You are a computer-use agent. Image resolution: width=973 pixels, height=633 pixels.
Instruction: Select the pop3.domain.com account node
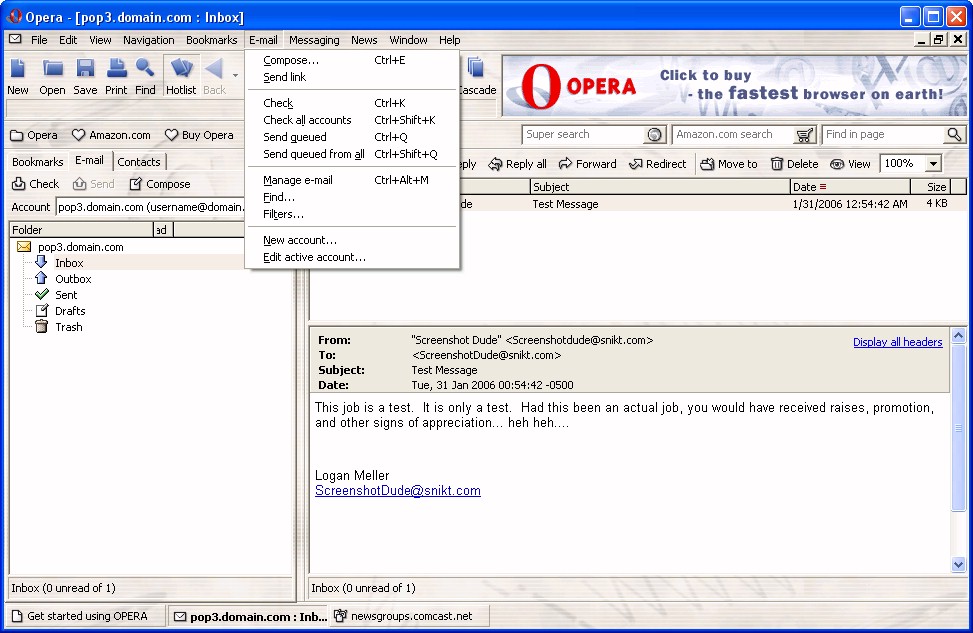pos(81,247)
